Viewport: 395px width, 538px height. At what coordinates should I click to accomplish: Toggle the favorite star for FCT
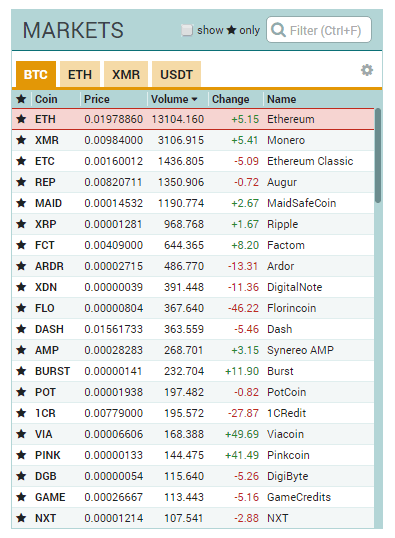21,245
